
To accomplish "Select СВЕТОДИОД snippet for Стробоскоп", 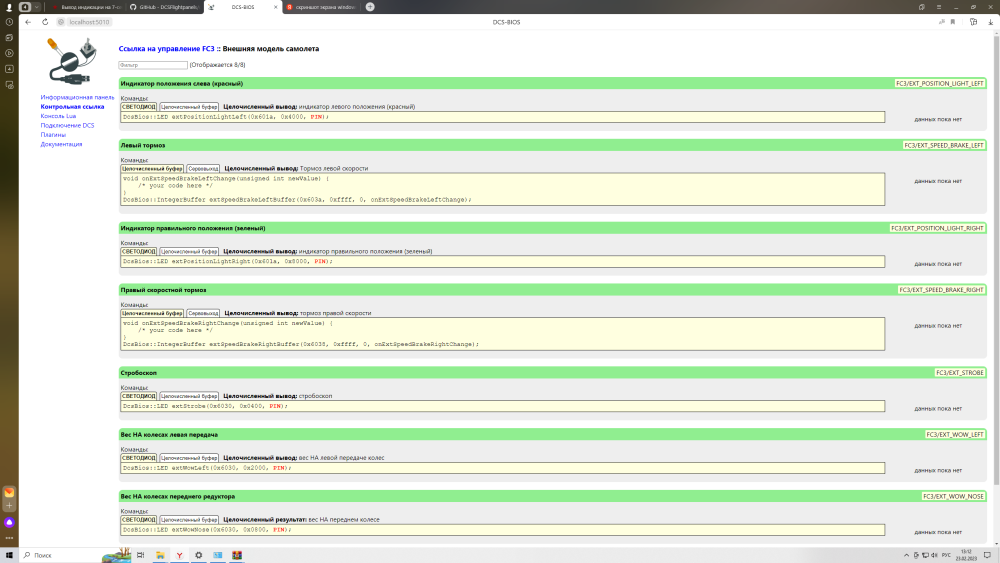I will pyautogui.click(x=138, y=397).
